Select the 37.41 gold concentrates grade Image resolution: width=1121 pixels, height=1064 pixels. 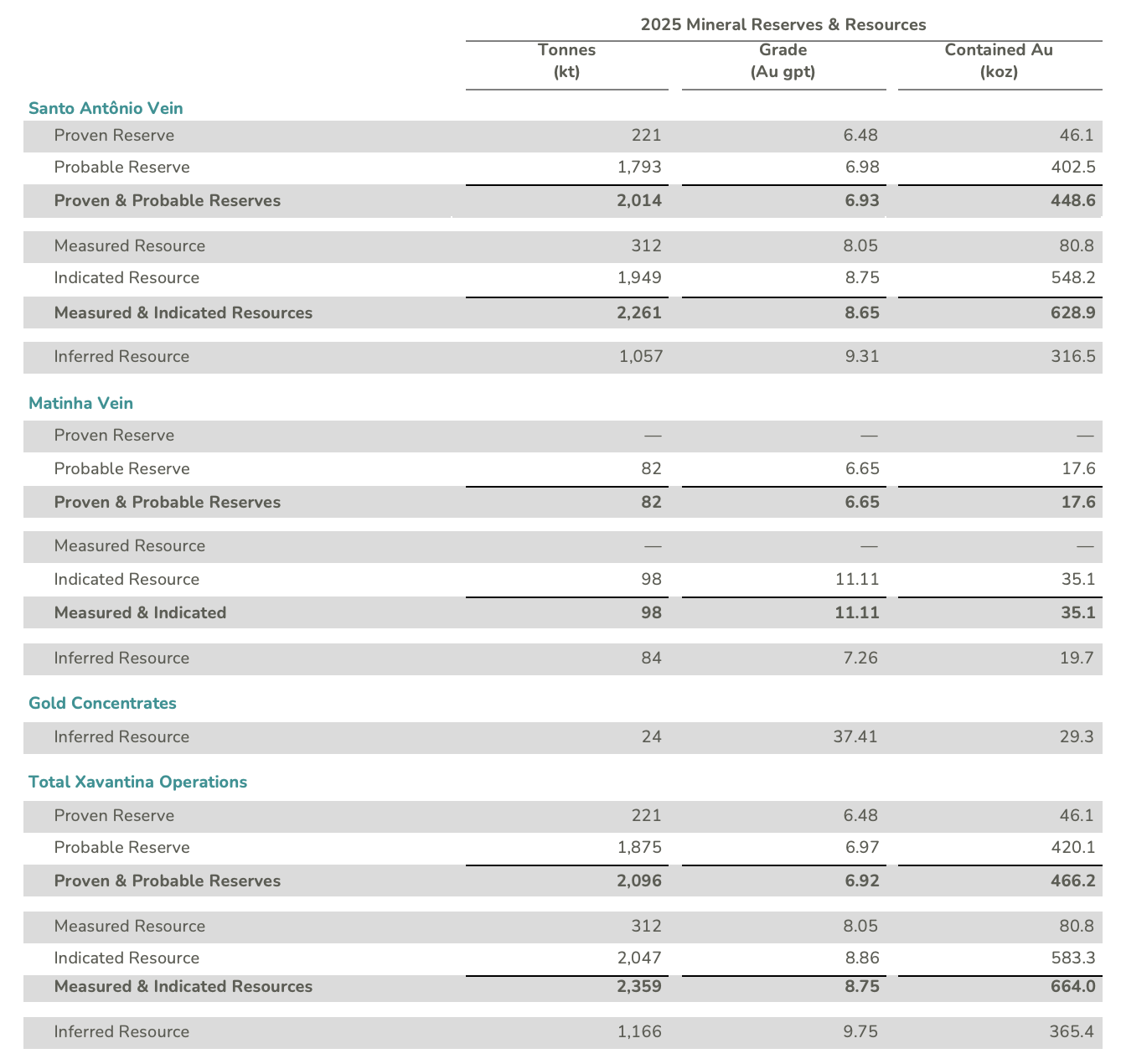(856, 737)
